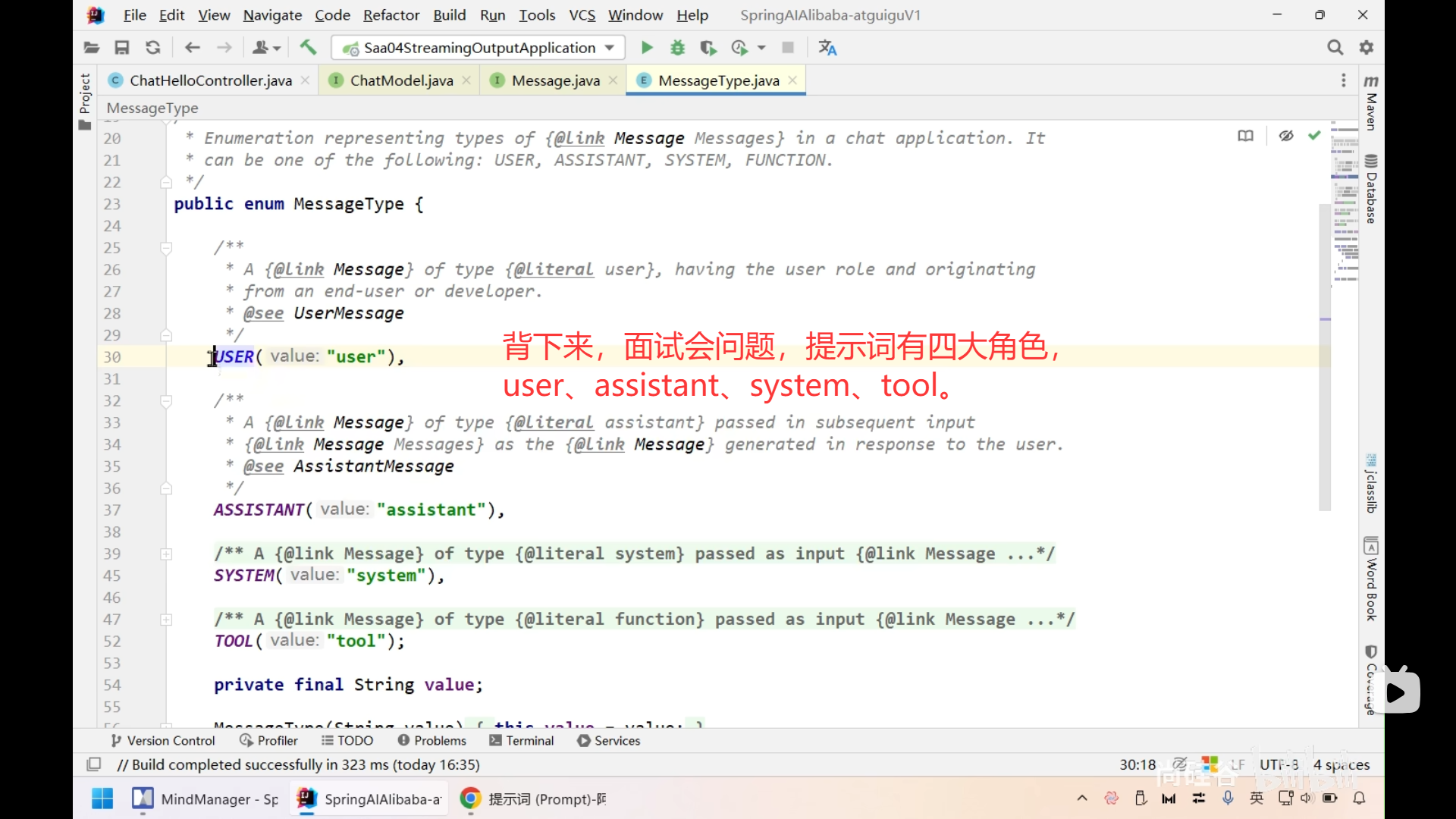
Task: Toggle the crossed-eye inspections icon
Action: 1285,136
